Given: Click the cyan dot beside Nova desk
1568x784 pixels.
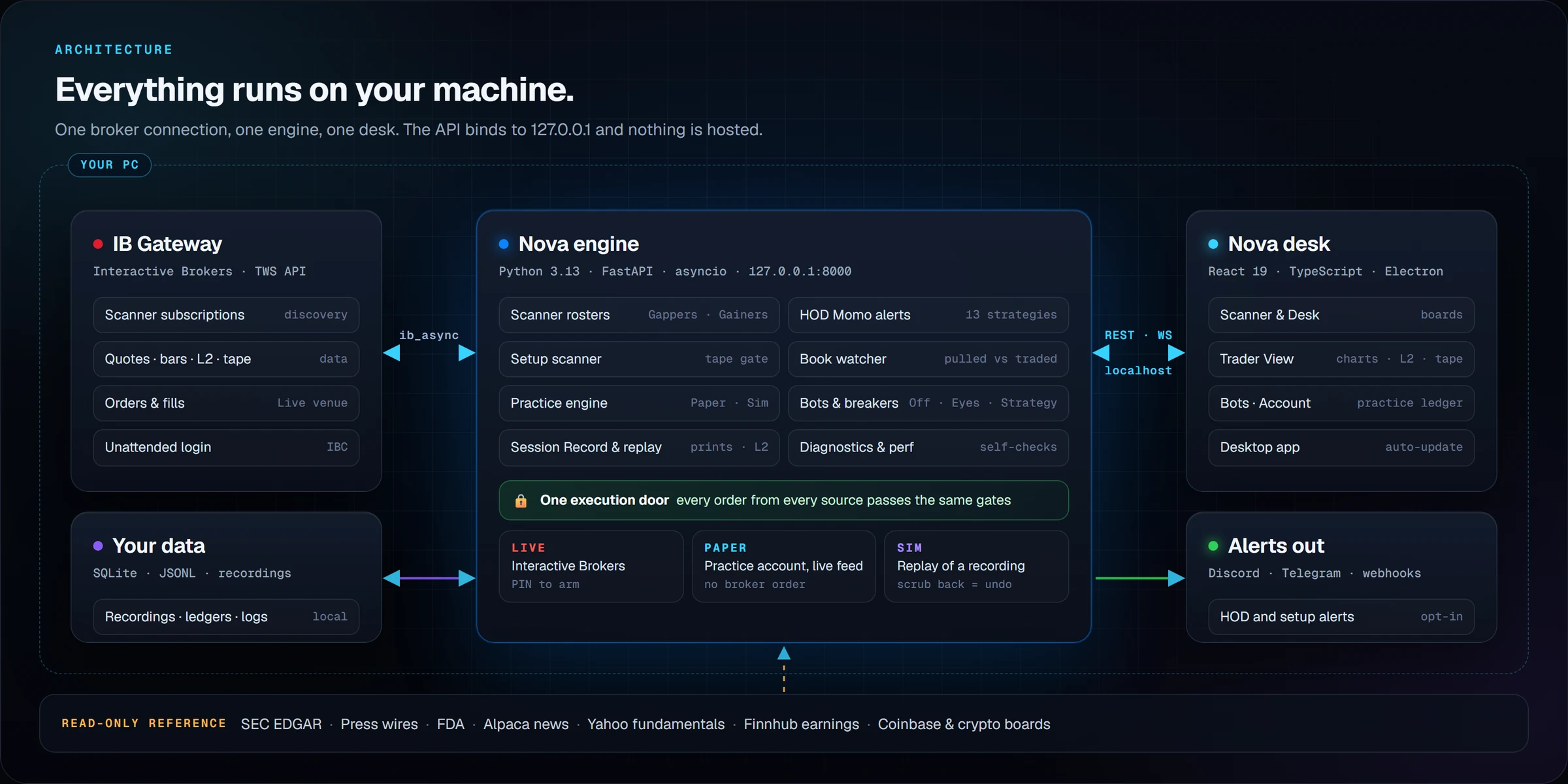Looking at the screenshot, I should coord(1213,244).
